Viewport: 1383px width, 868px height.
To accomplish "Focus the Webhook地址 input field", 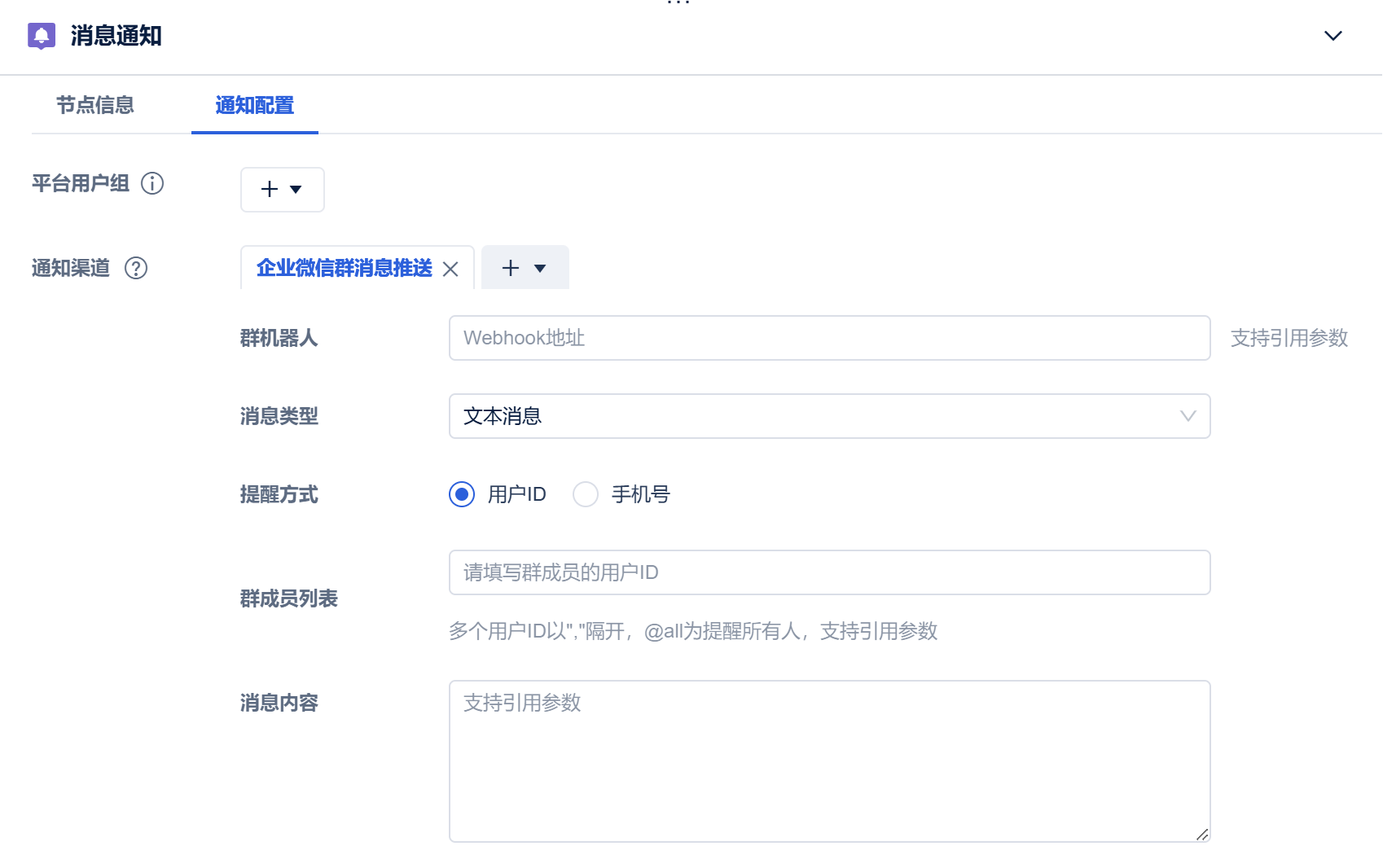I will tap(829, 338).
